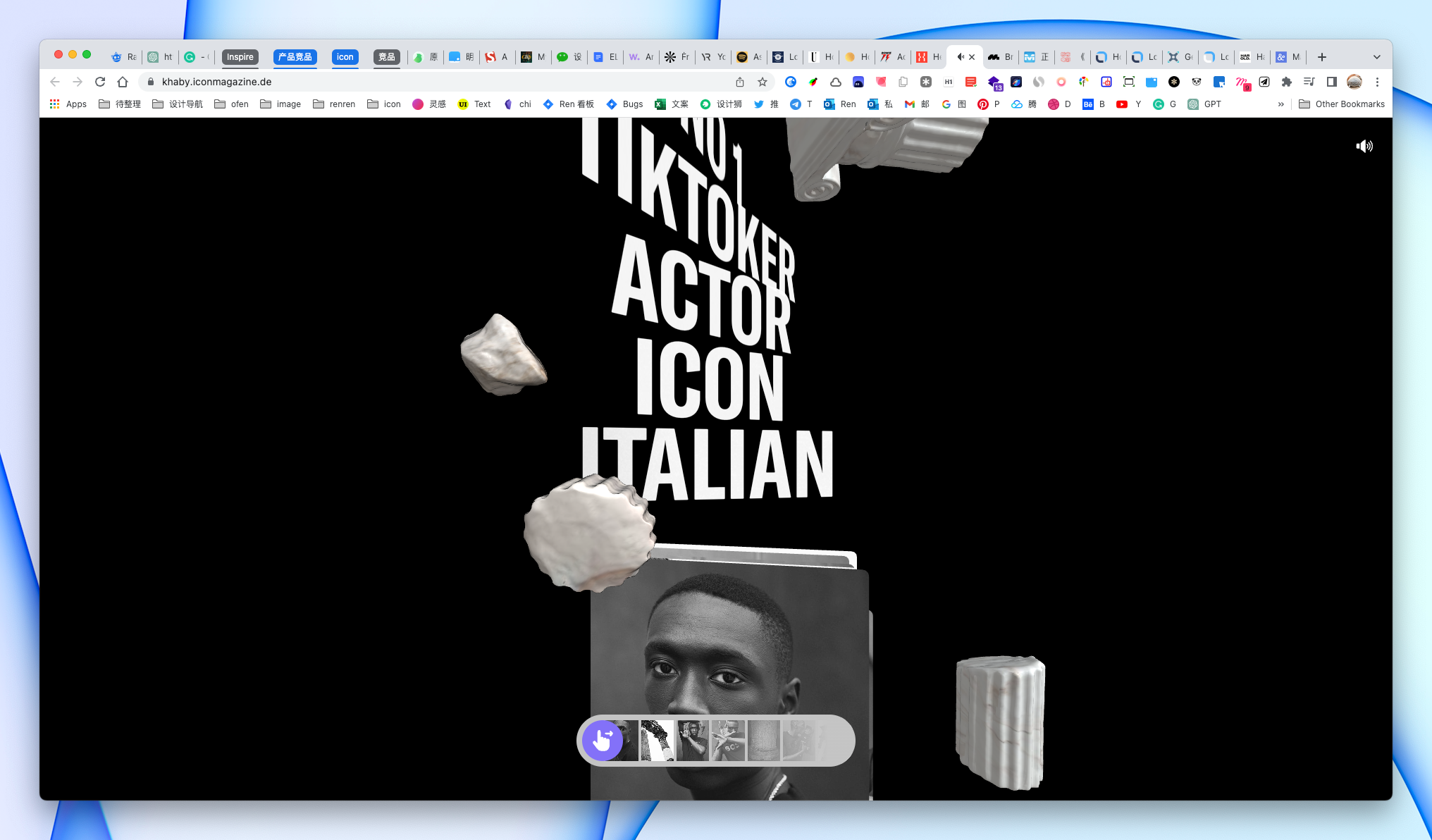This screenshot has height=840, width=1432.
Task: Reload the page
Action: [100, 82]
